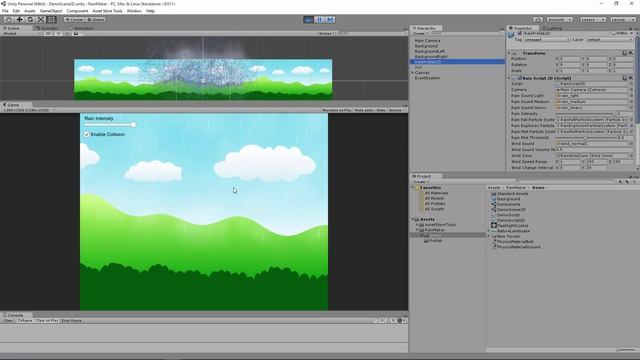Select the Move tool
640x360 pixels.
tap(19, 20)
